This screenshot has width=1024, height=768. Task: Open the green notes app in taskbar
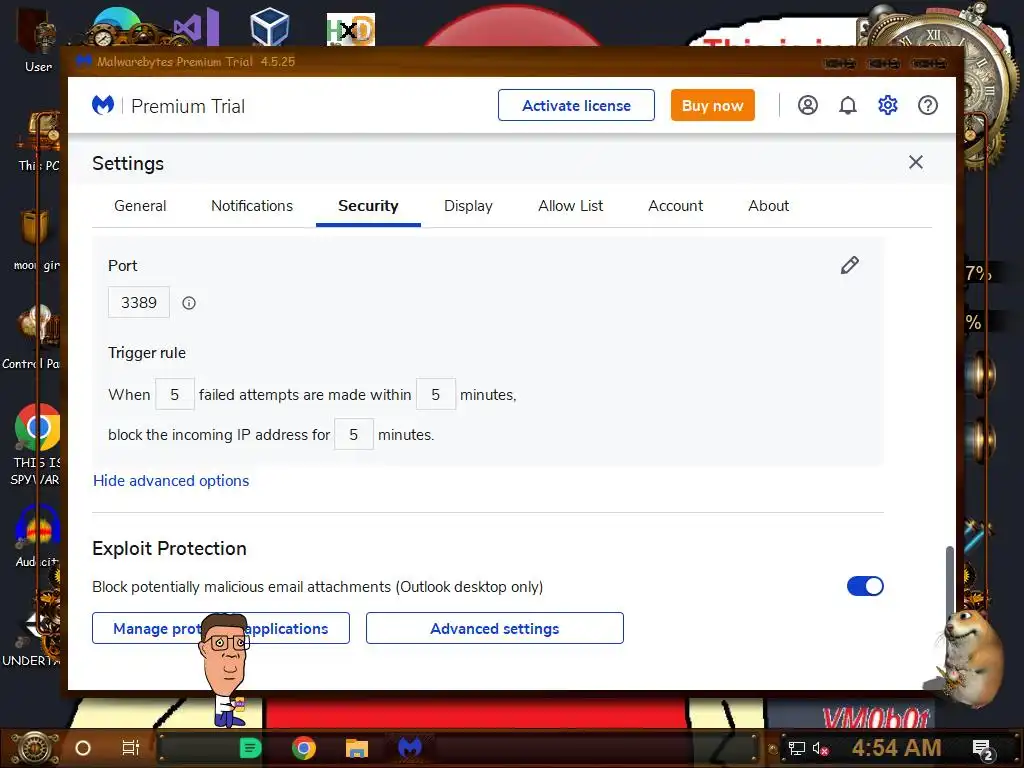pyautogui.click(x=250, y=748)
